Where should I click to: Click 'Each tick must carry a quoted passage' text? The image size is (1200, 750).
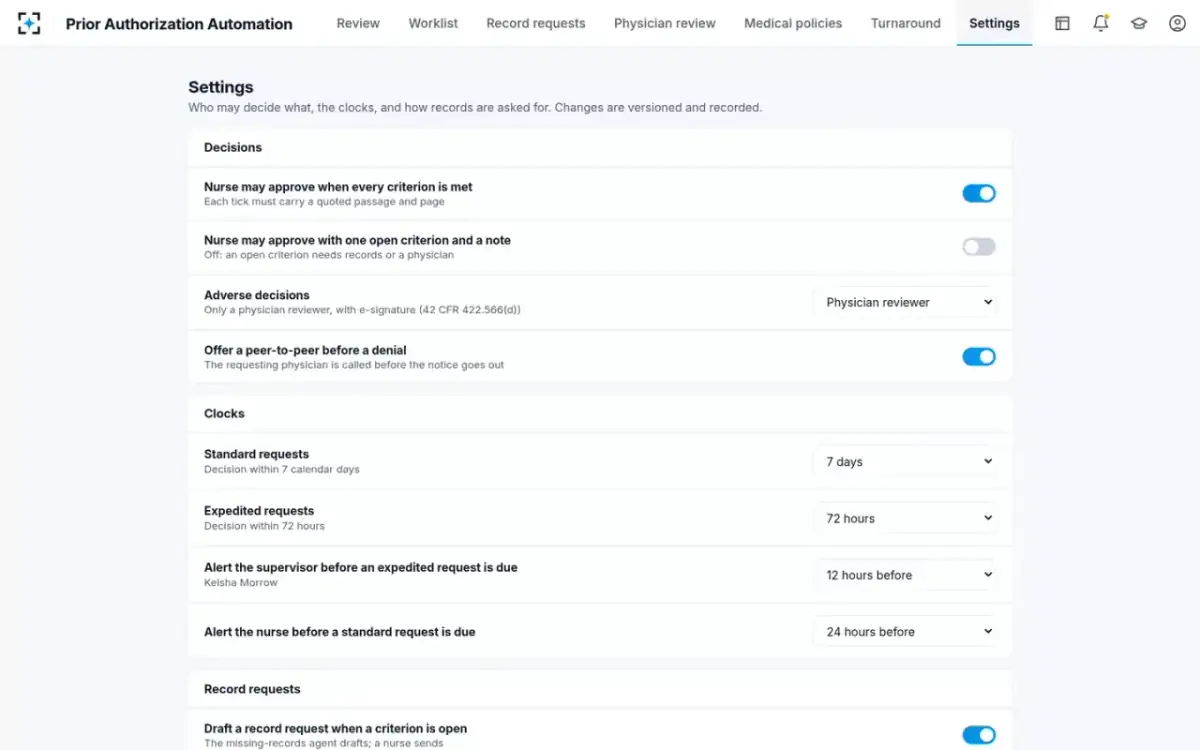tap(324, 201)
